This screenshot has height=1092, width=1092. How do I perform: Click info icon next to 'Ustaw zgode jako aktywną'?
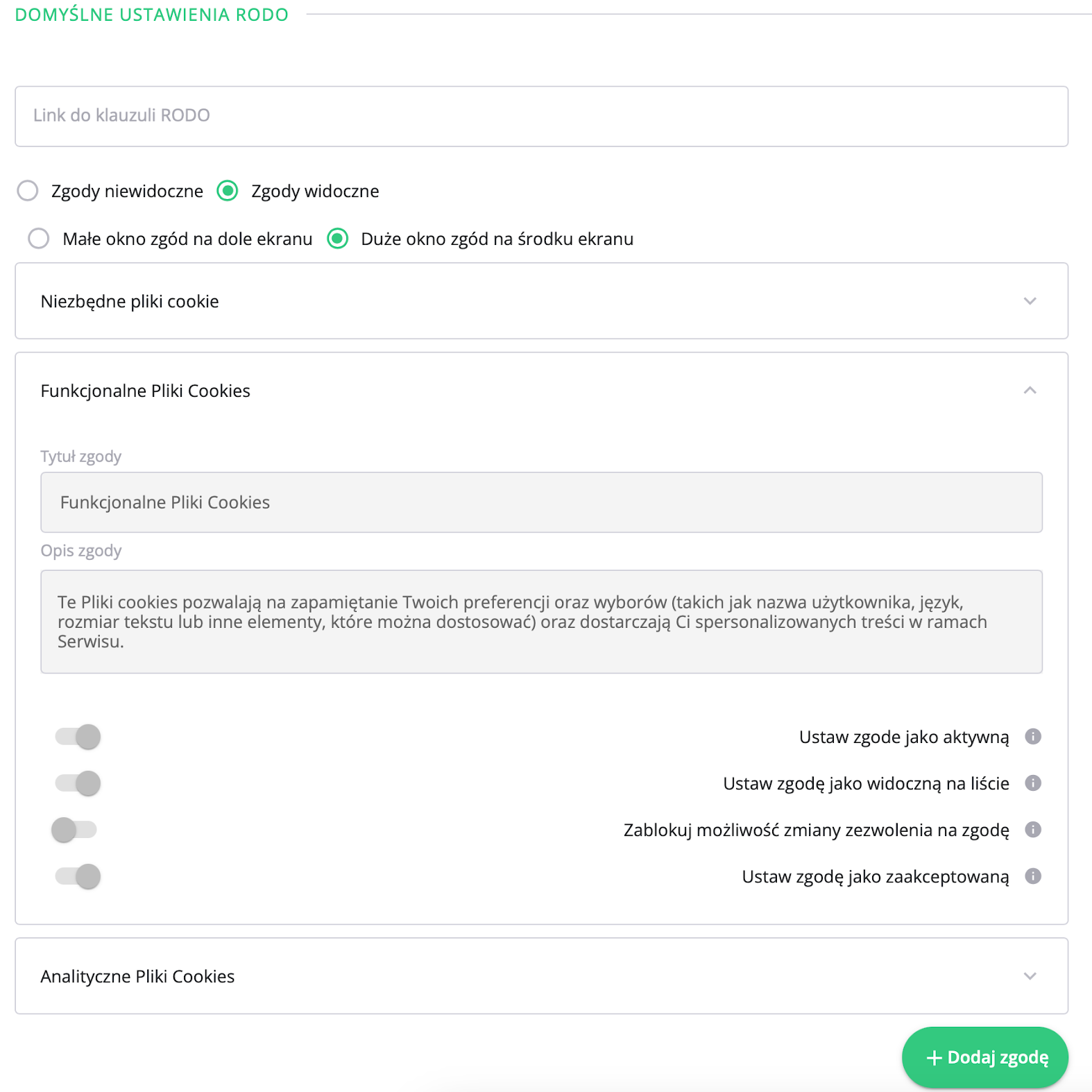tap(1032, 736)
